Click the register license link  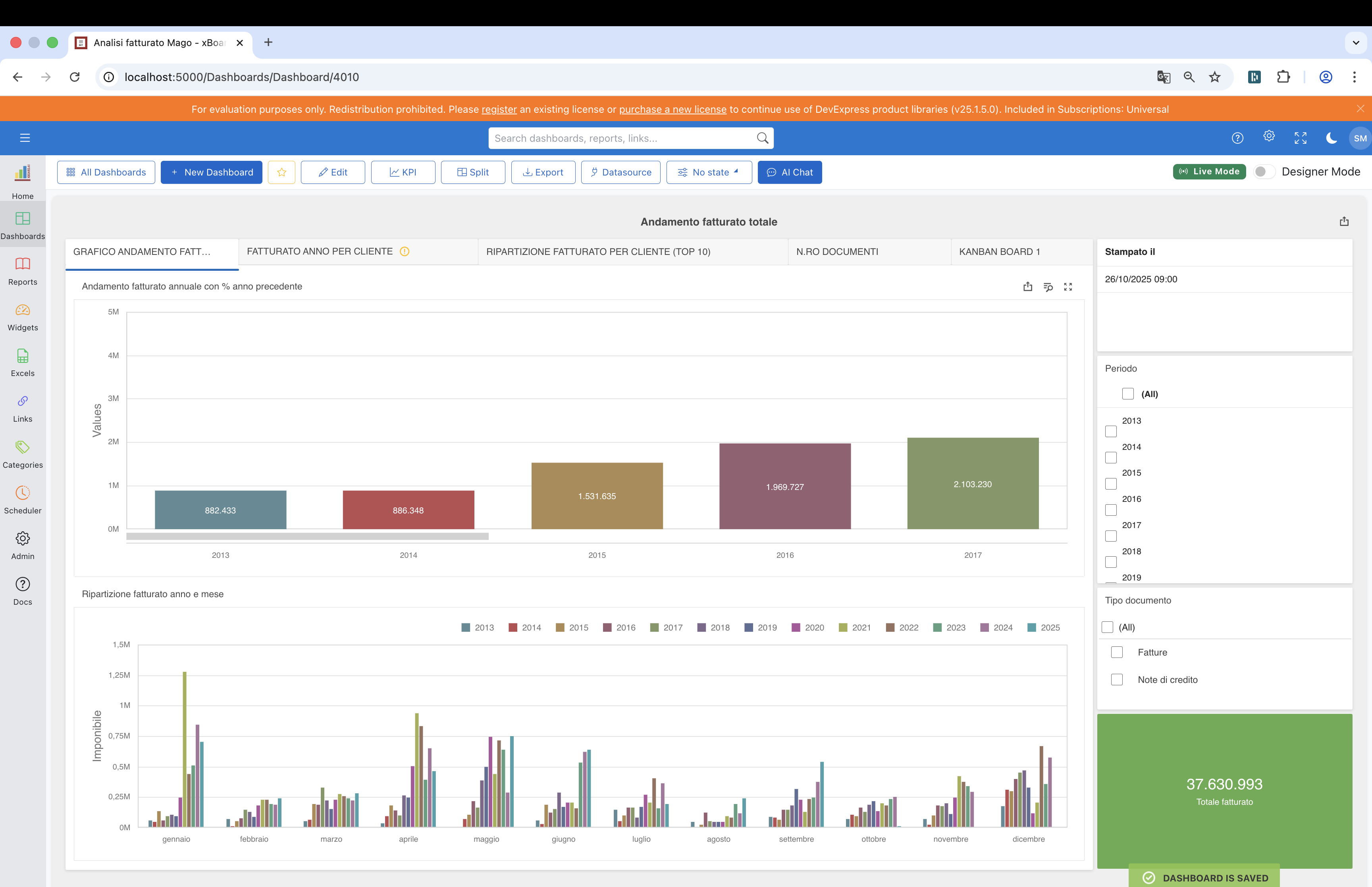pos(499,110)
